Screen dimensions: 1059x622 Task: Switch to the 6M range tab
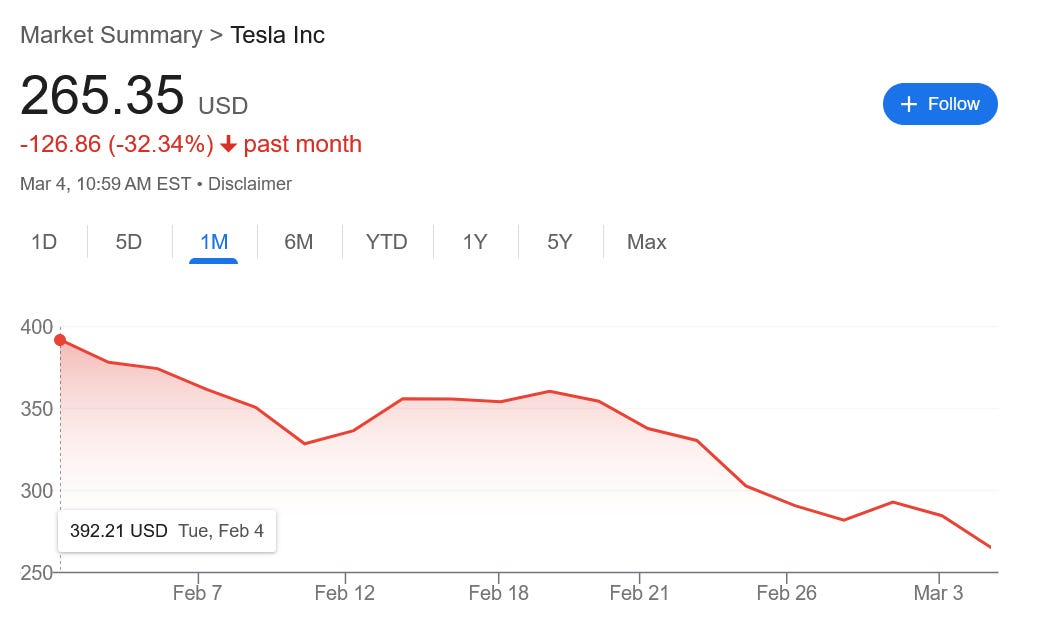point(299,242)
